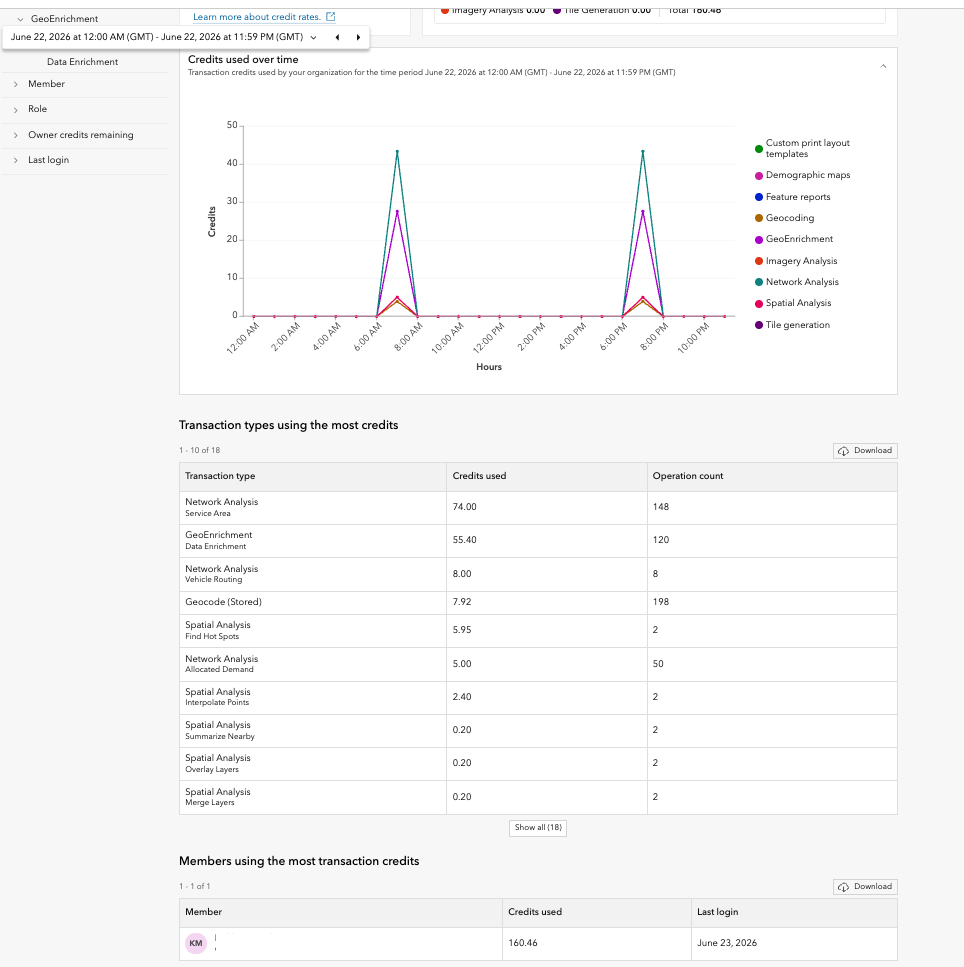
Task: Click the KM member avatar
Action: (196, 943)
